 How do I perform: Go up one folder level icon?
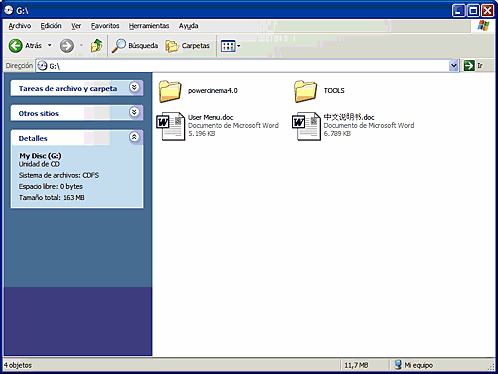[x=97, y=46]
